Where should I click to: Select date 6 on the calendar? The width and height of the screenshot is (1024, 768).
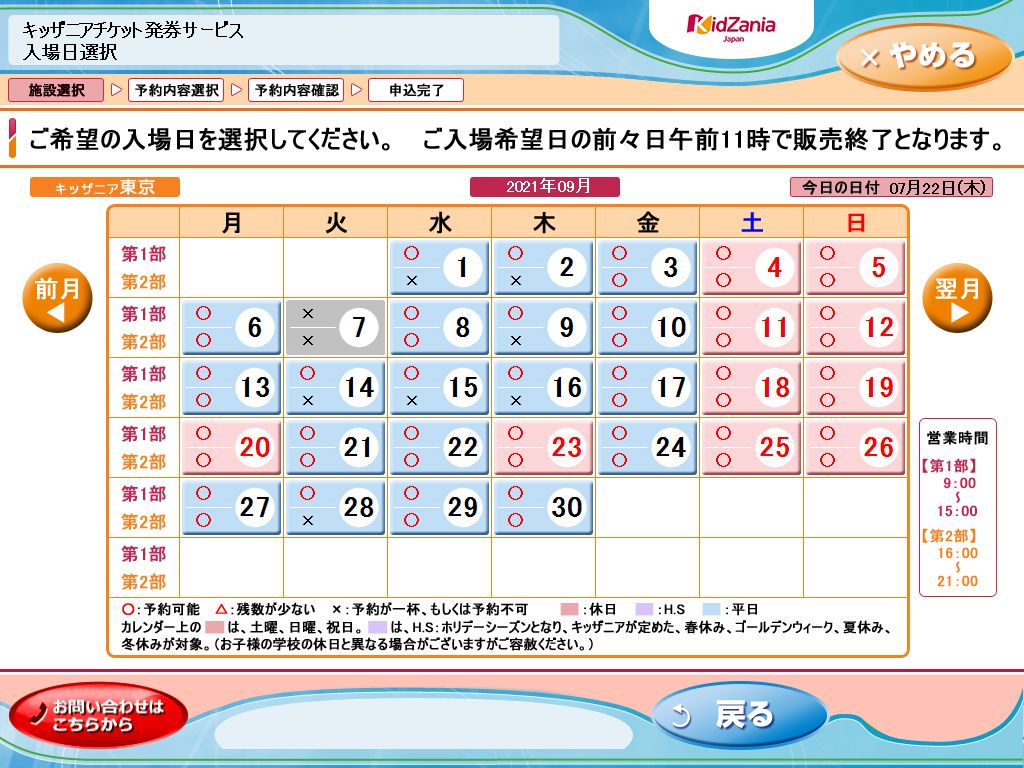[232, 327]
